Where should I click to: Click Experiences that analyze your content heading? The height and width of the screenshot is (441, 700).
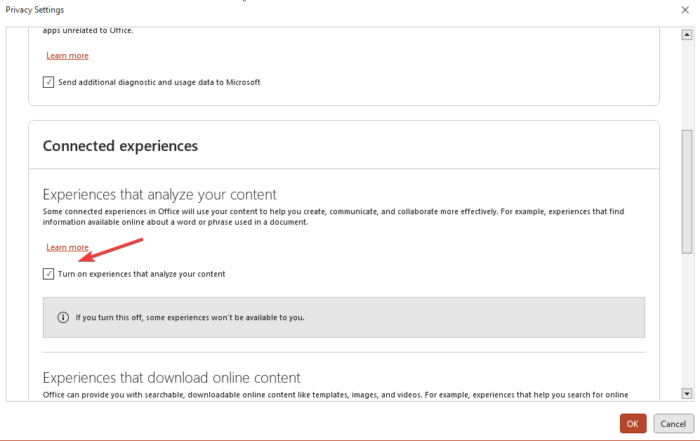point(159,194)
